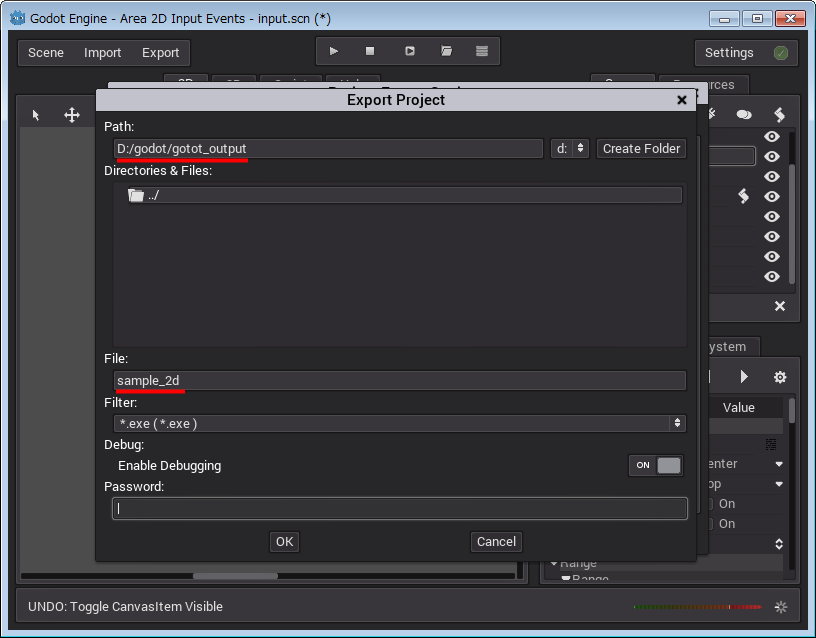The width and height of the screenshot is (816, 638).
Task: Click in the Password input field
Action: coord(399,508)
